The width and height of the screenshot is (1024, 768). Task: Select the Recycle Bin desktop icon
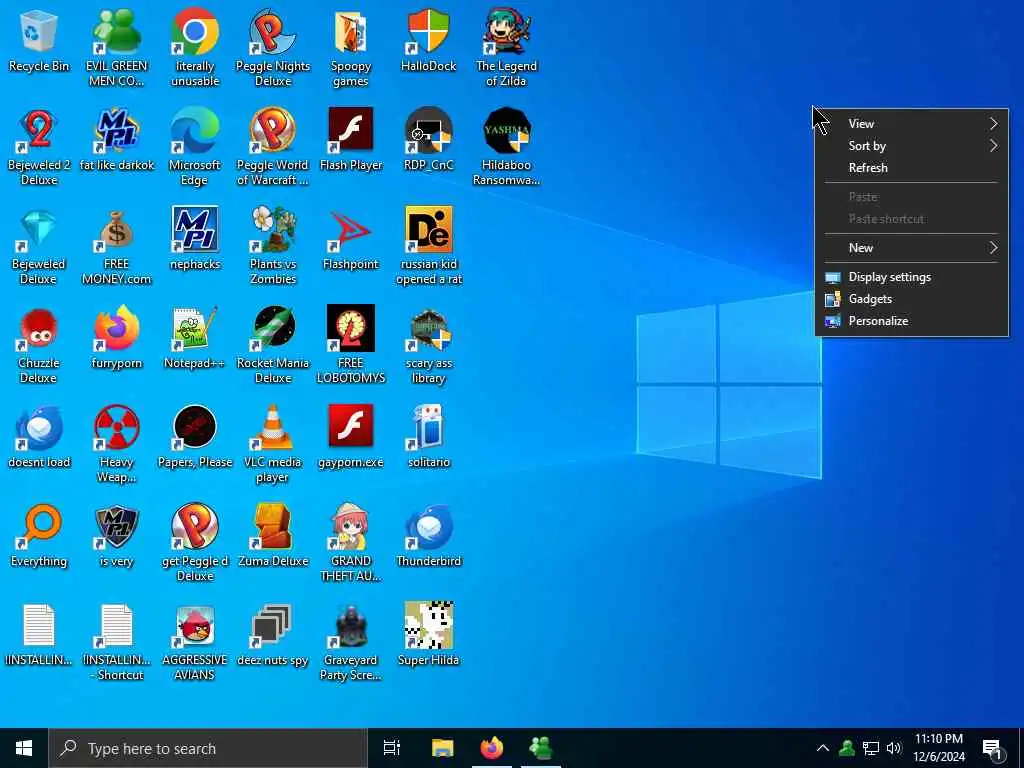pos(39,31)
